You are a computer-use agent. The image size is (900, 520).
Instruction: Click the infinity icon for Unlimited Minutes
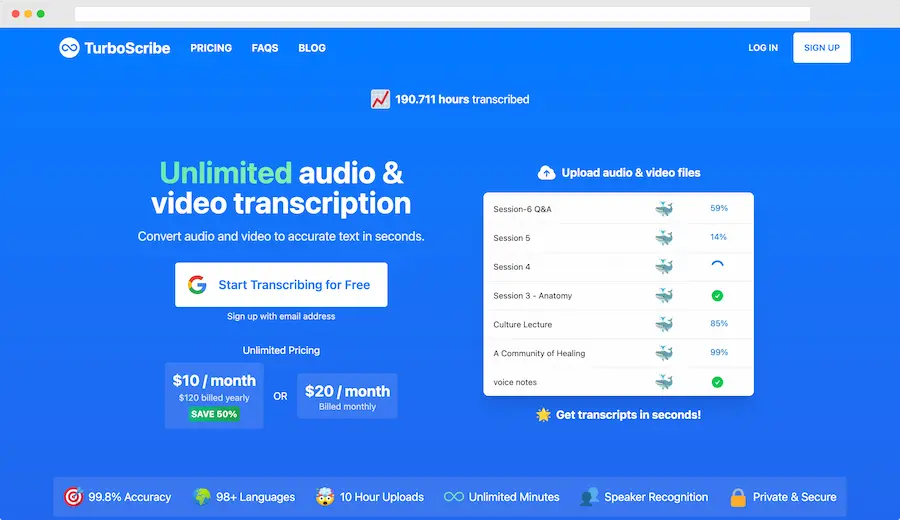[453, 497]
